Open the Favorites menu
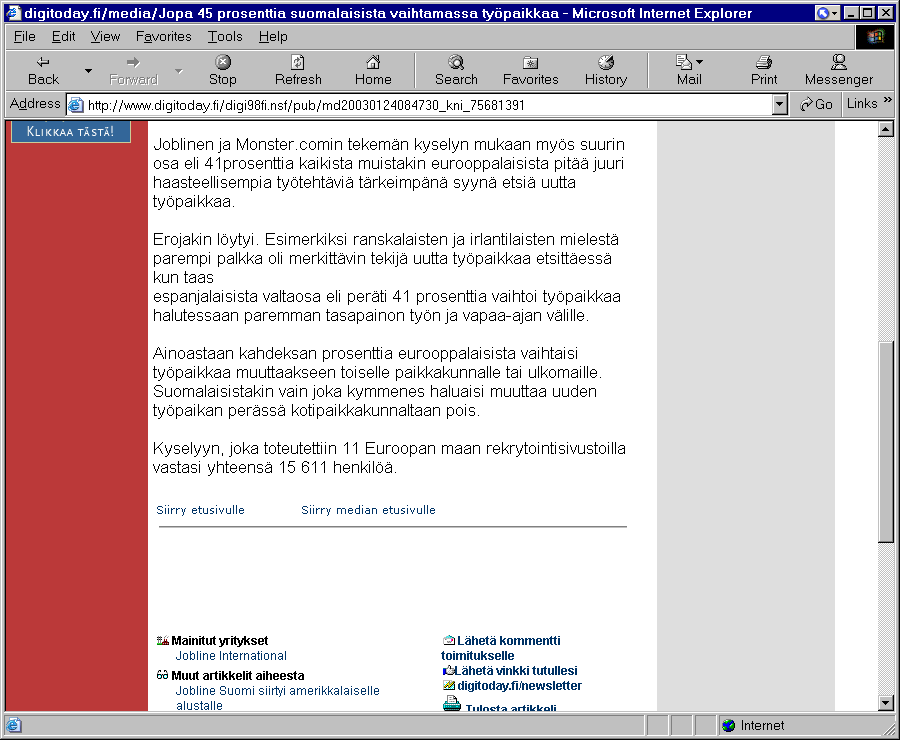Viewport: 900px width, 740px height. (x=164, y=37)
